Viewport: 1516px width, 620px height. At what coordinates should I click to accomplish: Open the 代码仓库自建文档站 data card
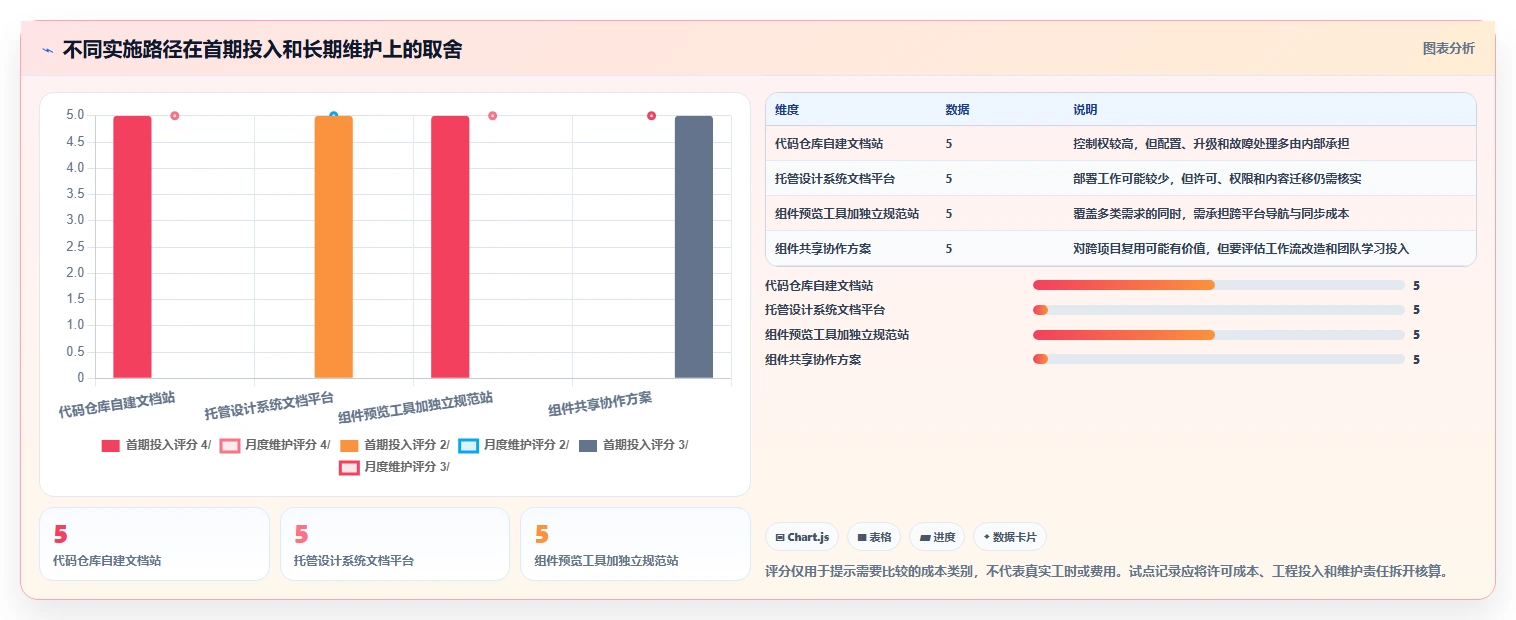(155, 544)
